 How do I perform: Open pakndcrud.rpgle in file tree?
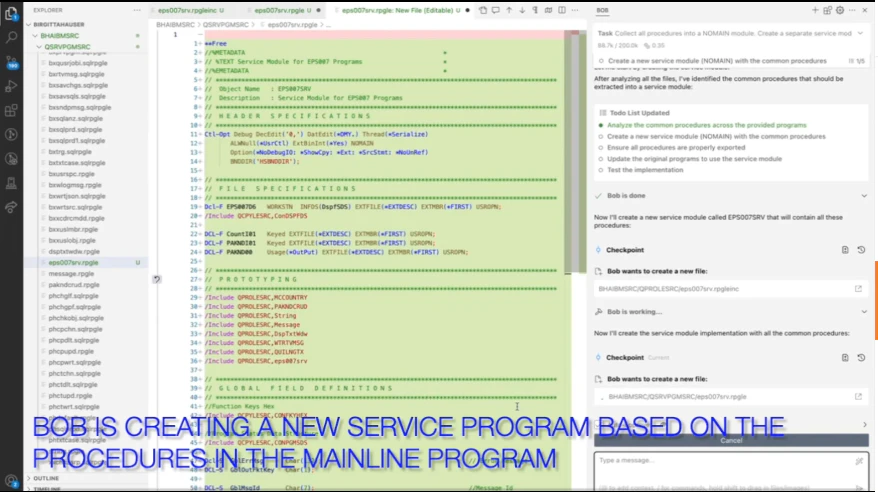74,285
